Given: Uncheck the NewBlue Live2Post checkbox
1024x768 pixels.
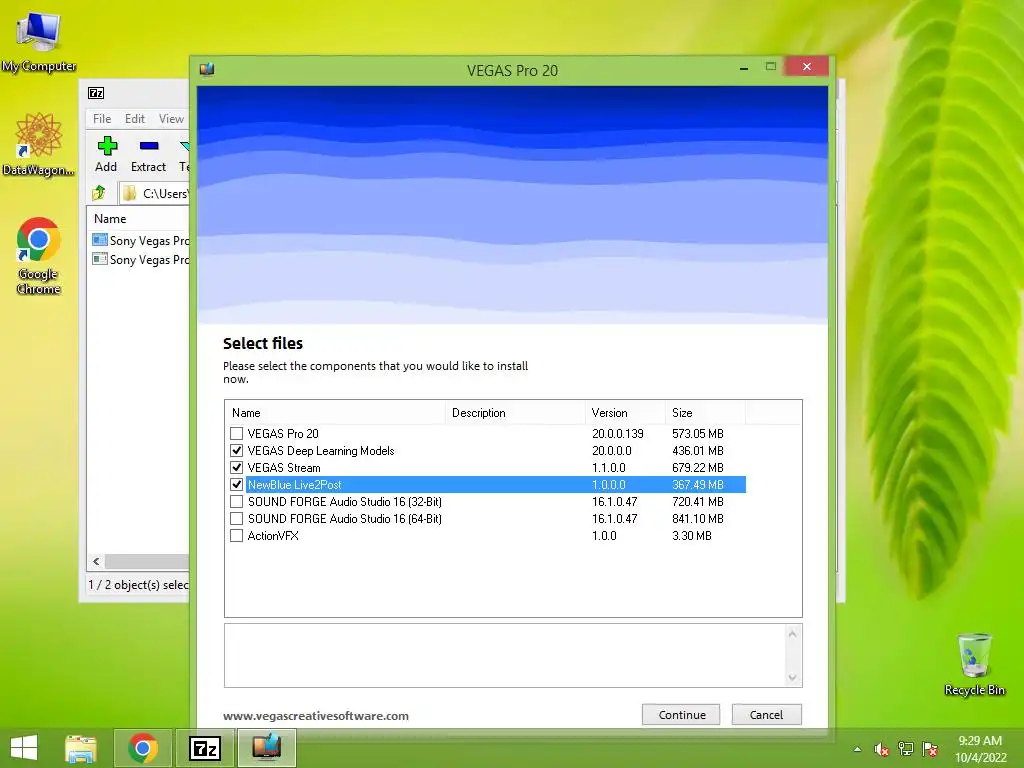Looking at the screenshot, I should pyautogui.click(x=236, y=485).
